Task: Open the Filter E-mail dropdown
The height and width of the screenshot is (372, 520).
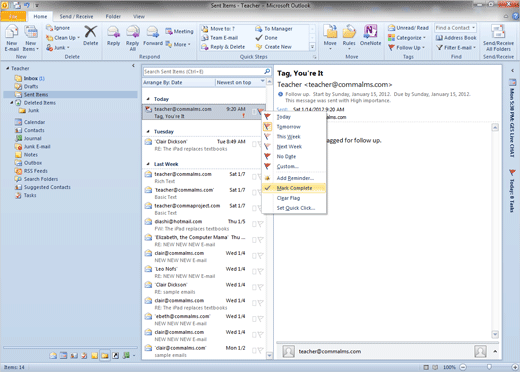Action: tap(456, 48)
